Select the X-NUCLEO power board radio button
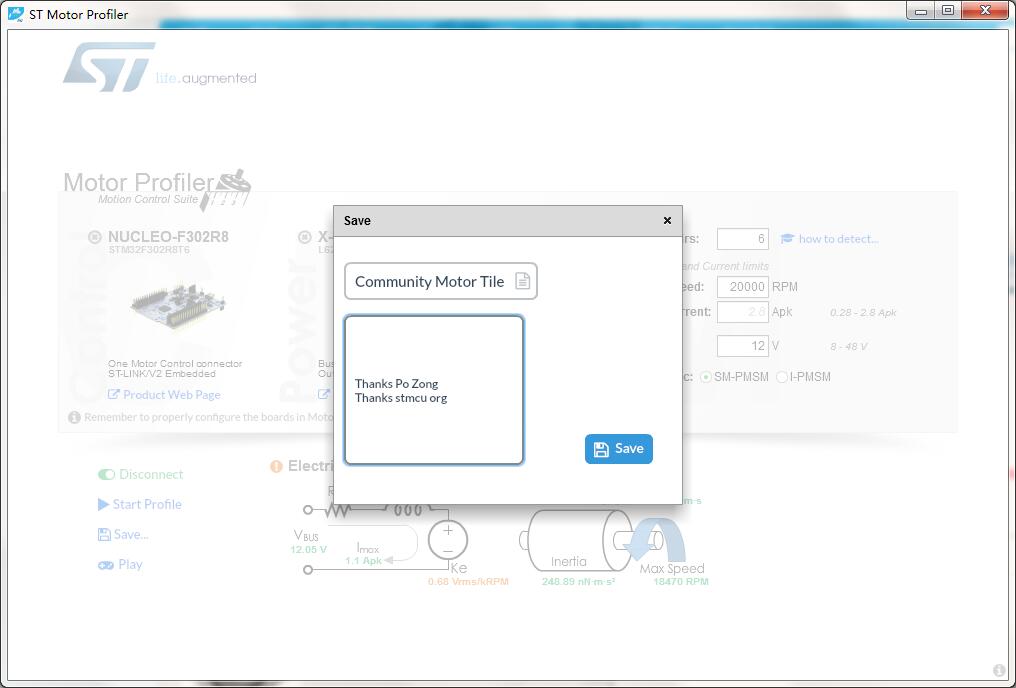 pyautogui.click(x=305, y=237)
